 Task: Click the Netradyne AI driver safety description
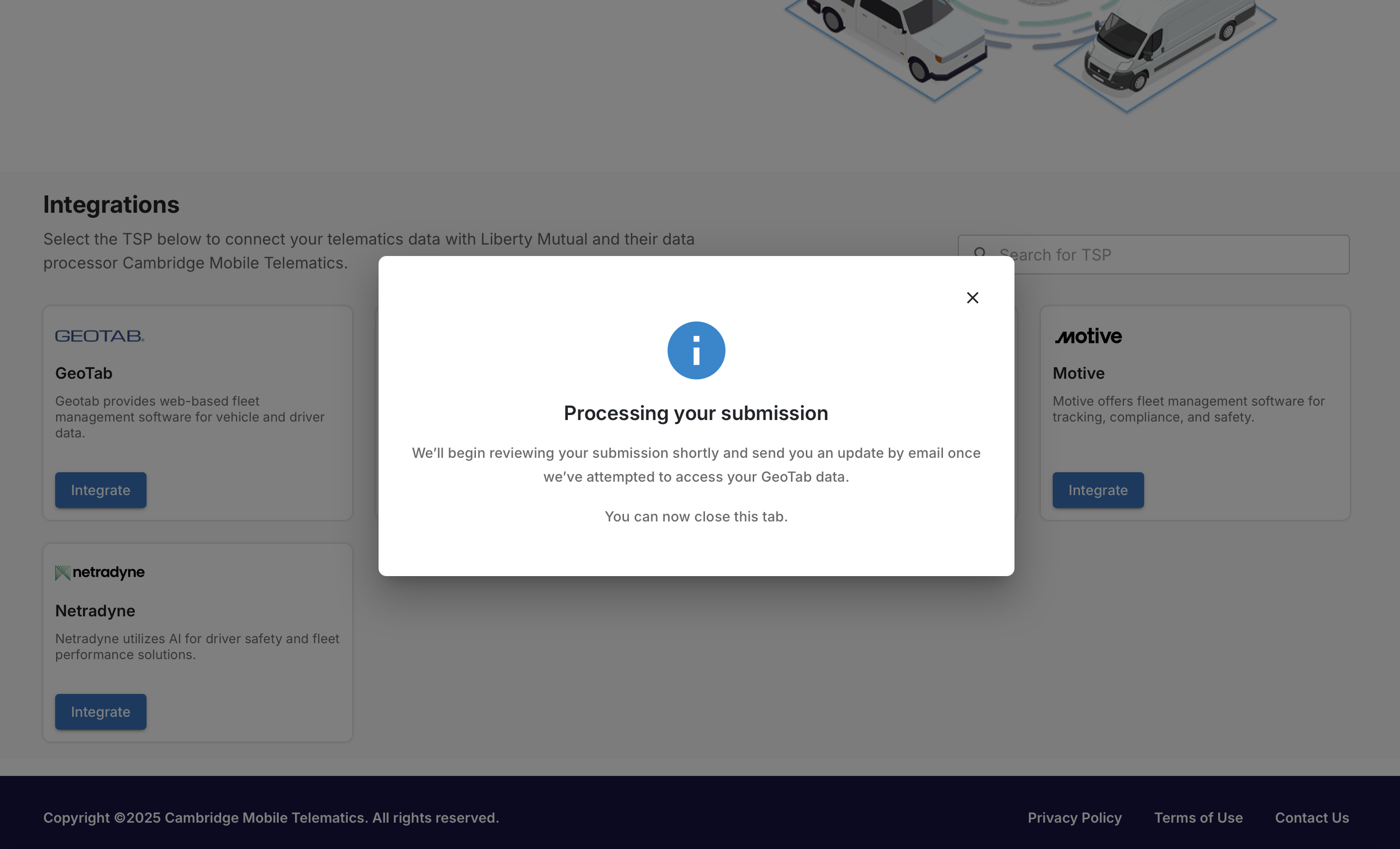coord(197,647)
